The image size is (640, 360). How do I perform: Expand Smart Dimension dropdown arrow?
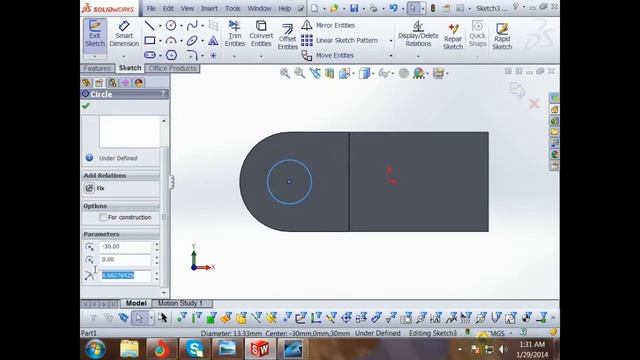click(124, 56)
